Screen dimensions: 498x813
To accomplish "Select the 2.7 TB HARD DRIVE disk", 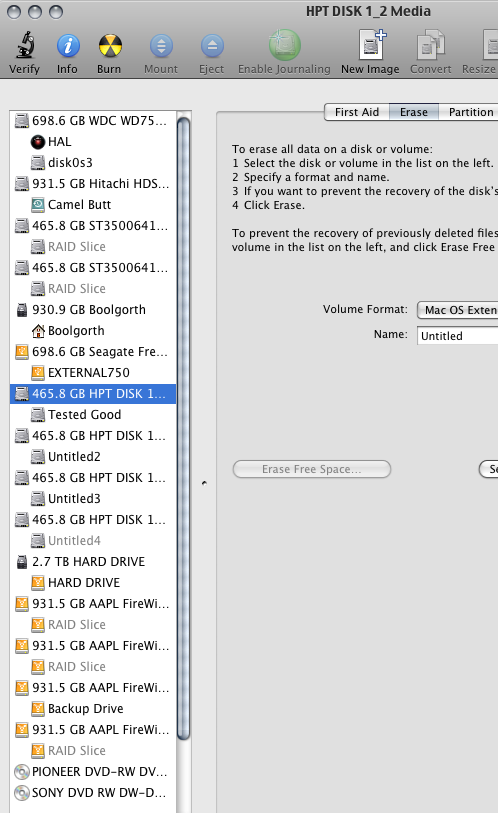I will click(93, 562).
